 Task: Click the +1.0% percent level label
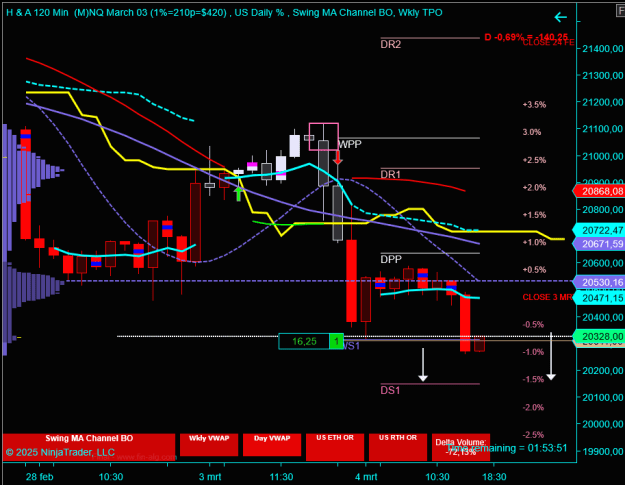coord(534,242)
